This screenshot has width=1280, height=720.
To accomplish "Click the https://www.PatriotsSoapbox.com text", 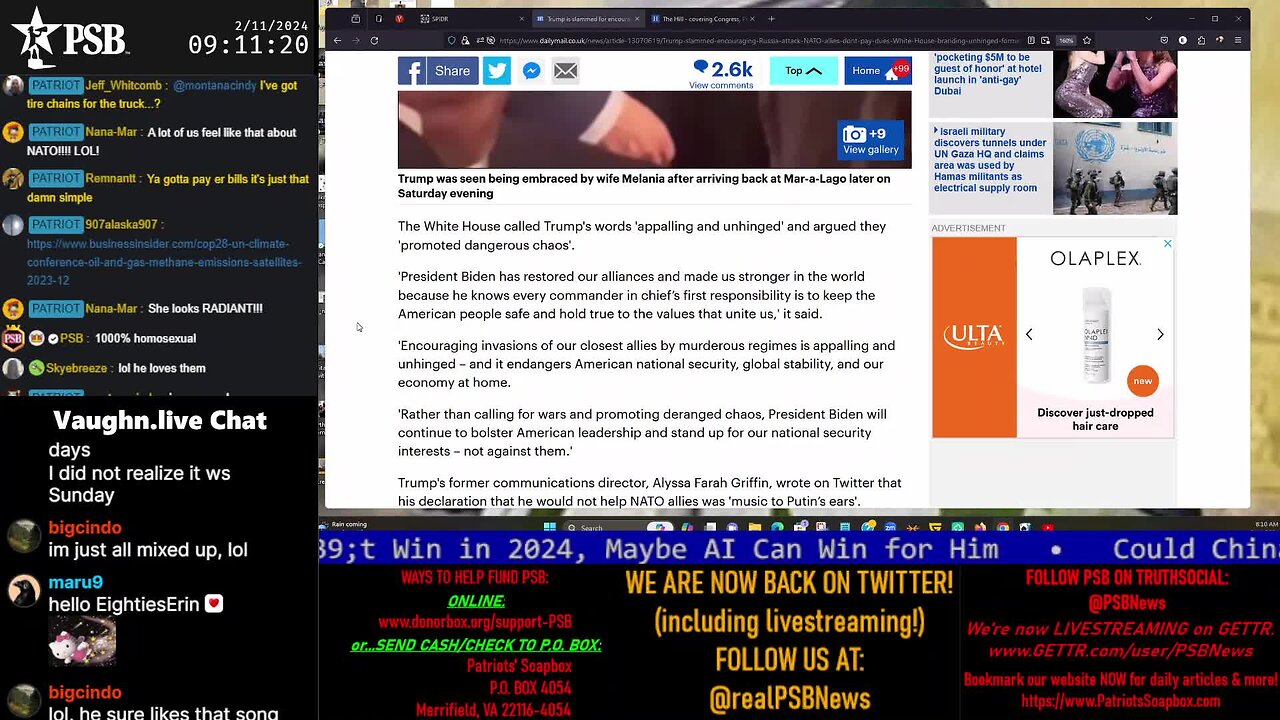I will pos(1120,701).
